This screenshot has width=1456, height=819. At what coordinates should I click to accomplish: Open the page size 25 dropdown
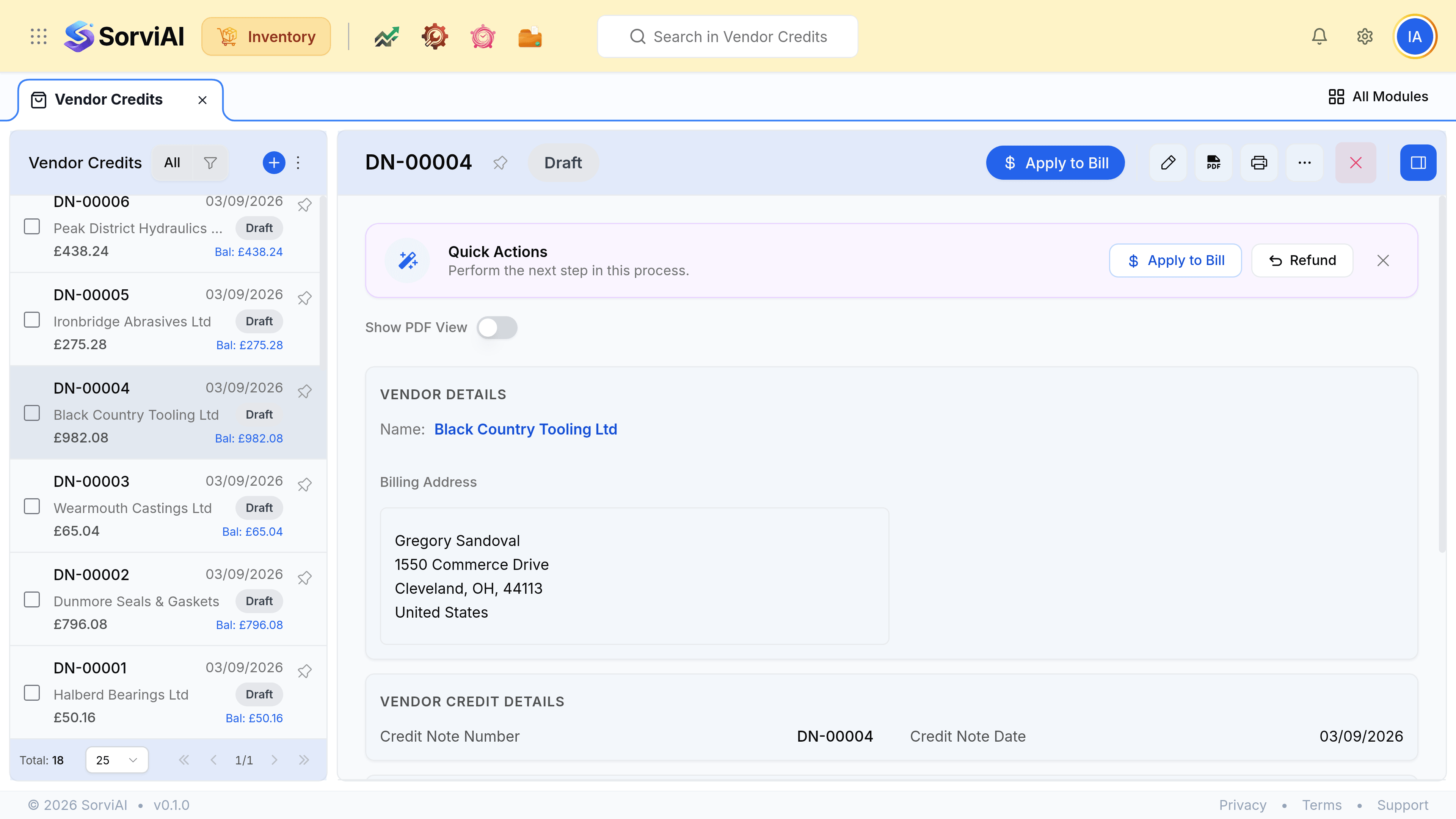(x=117, y=759)
